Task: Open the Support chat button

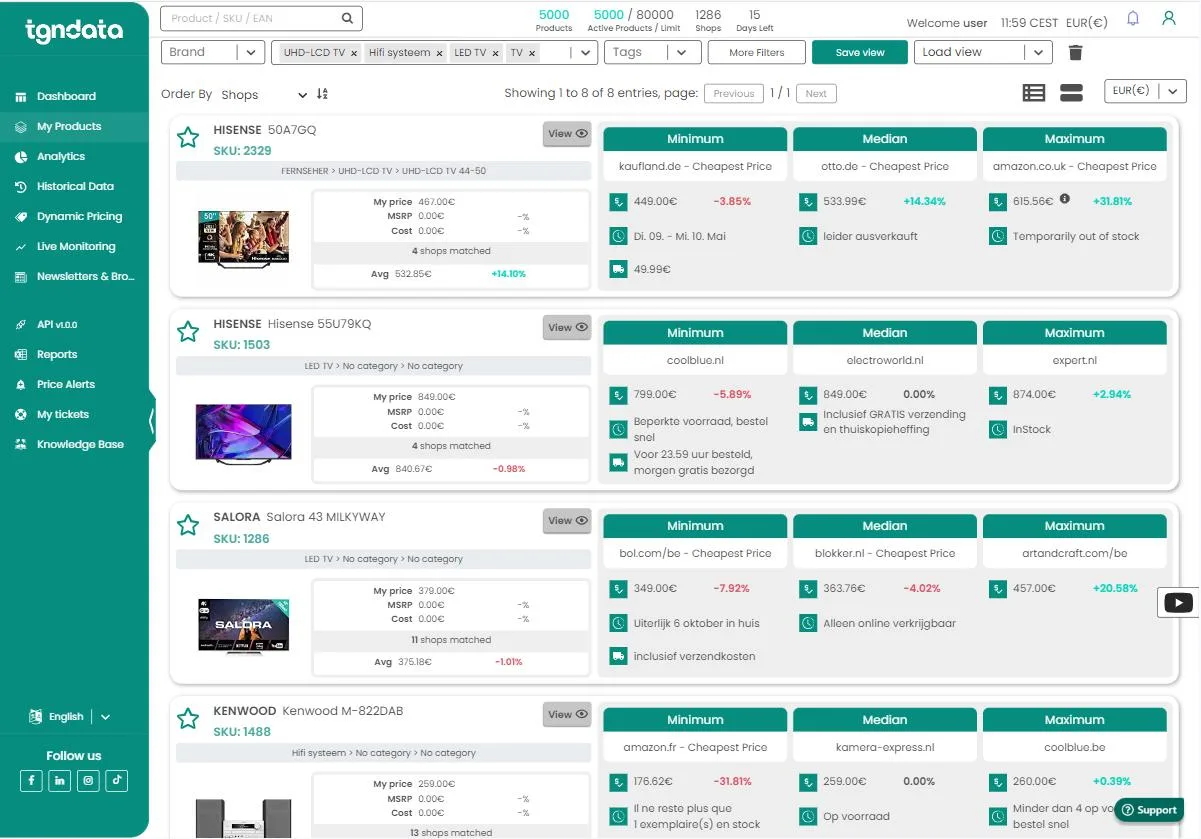Action: point(1149,810)
